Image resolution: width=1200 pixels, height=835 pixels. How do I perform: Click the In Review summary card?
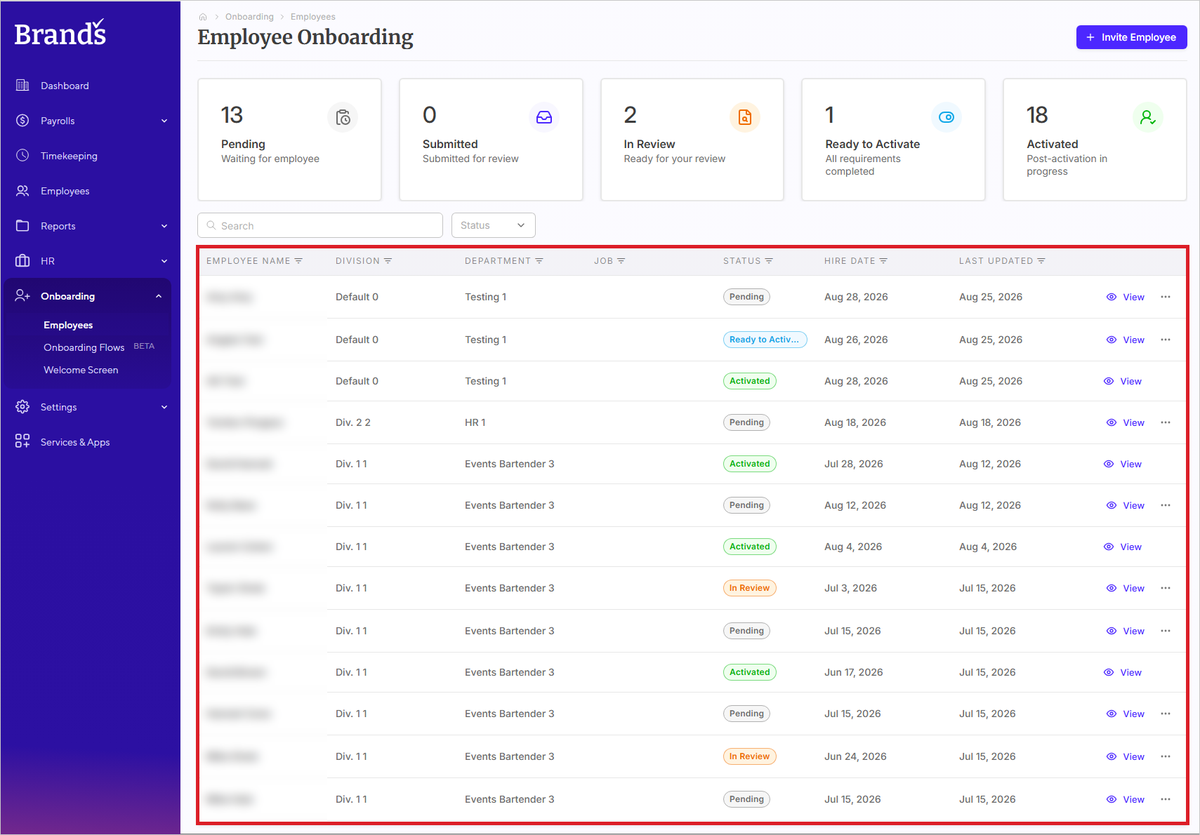(692, 140)
